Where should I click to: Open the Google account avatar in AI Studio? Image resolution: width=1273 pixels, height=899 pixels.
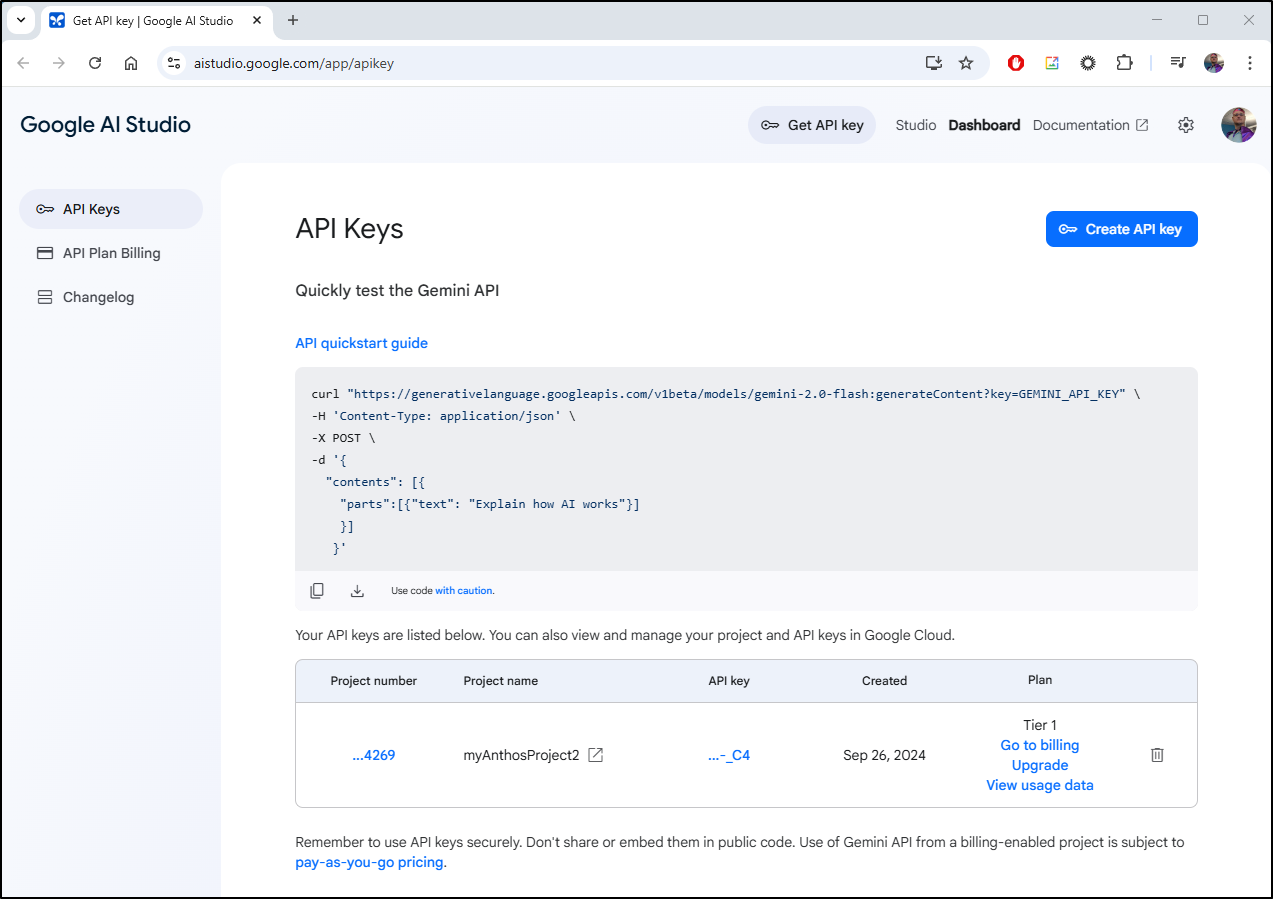pos(1238,125)
